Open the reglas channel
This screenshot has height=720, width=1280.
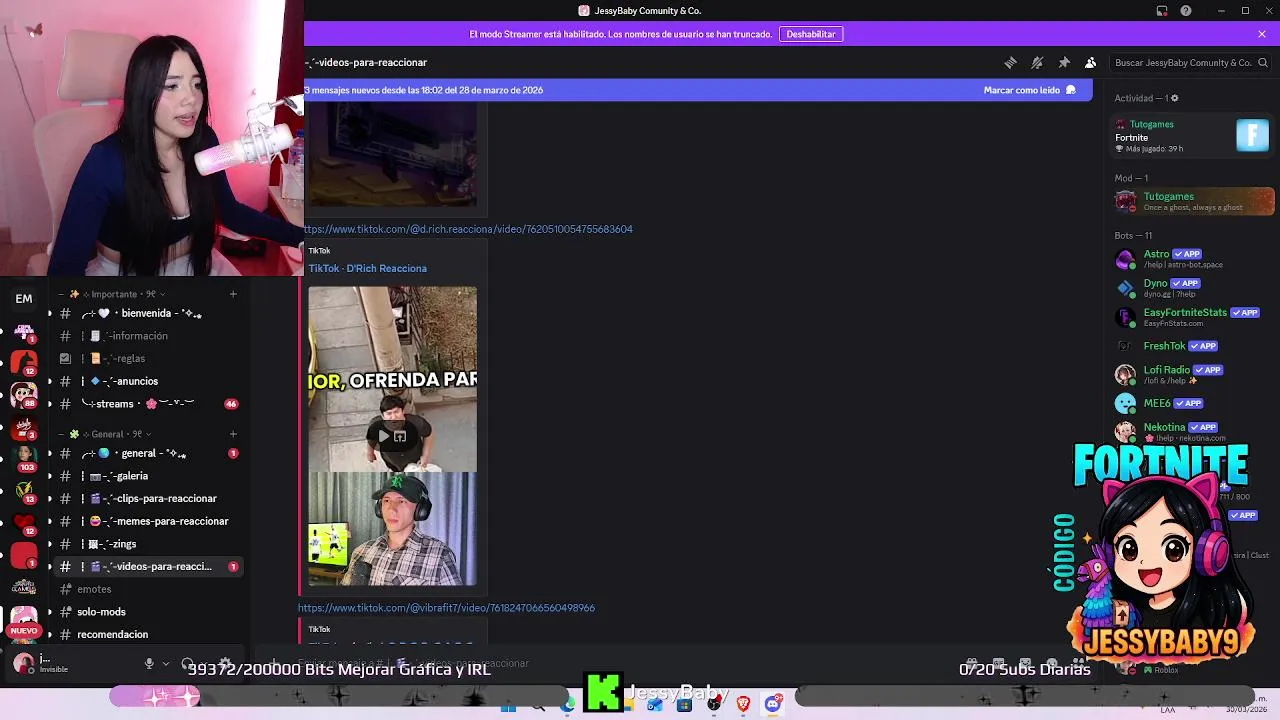coord(148,358)
